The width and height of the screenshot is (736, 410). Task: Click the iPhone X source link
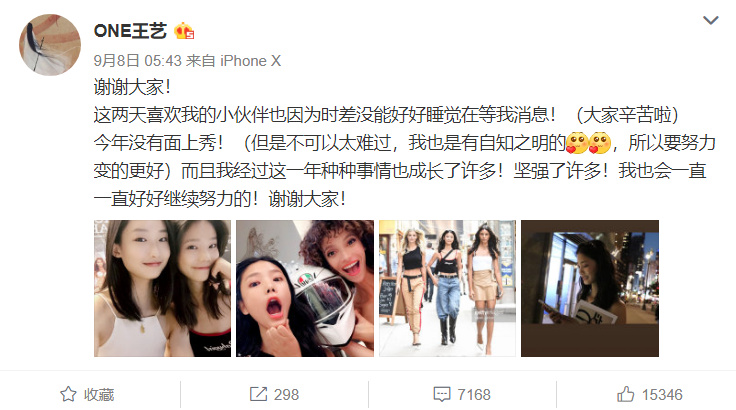coord(251,61)
